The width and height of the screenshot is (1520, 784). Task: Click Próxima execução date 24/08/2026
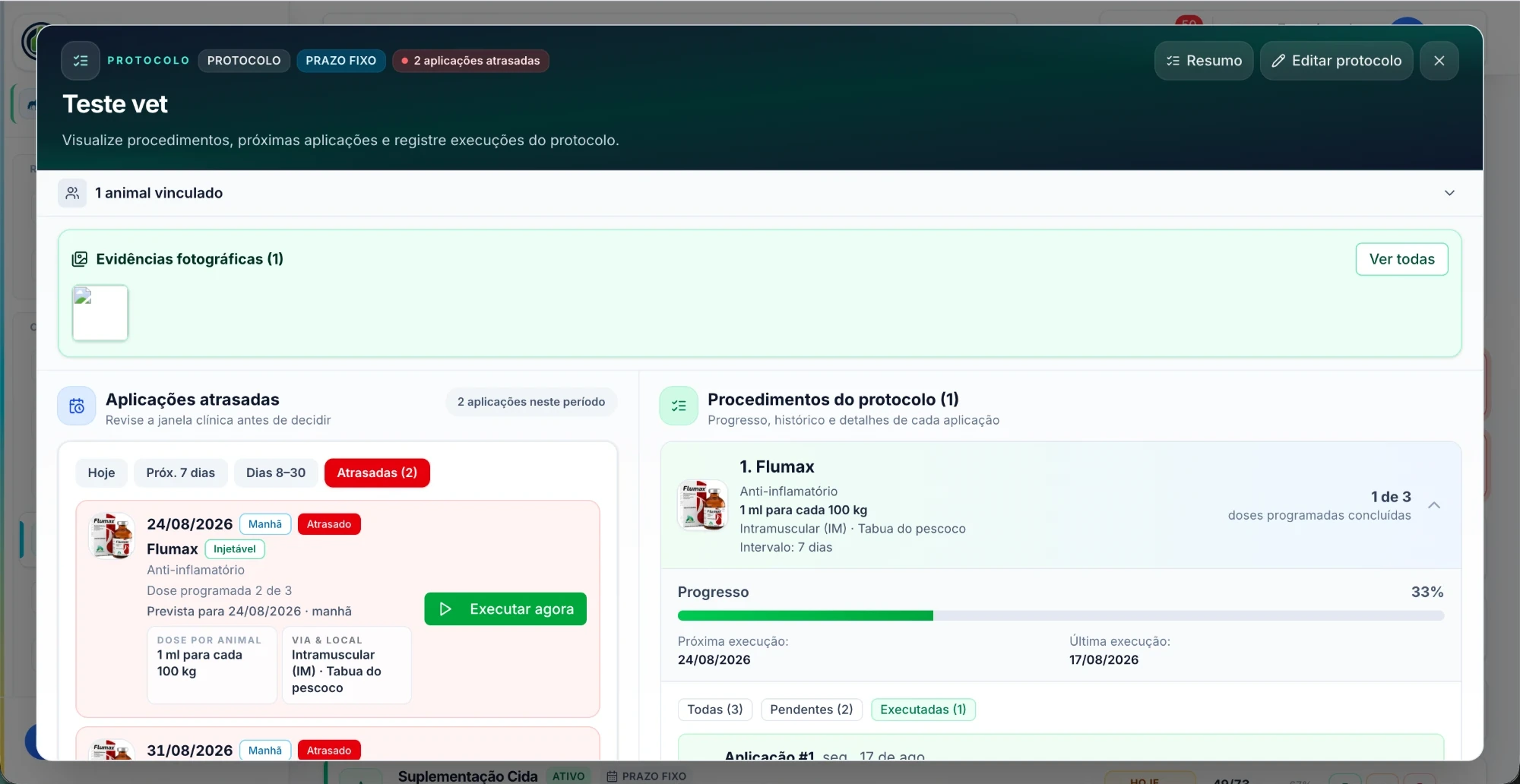(714, 660)
